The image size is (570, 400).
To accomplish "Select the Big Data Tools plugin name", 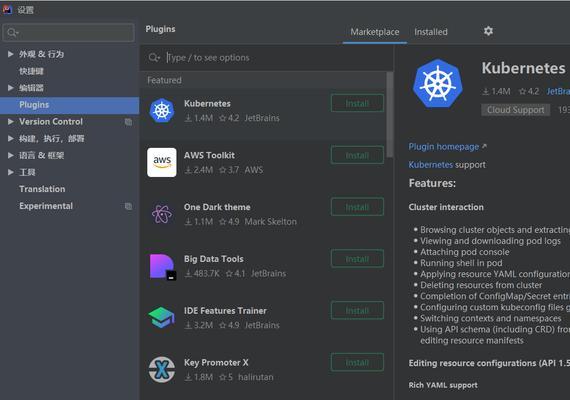I will (214, 259).
